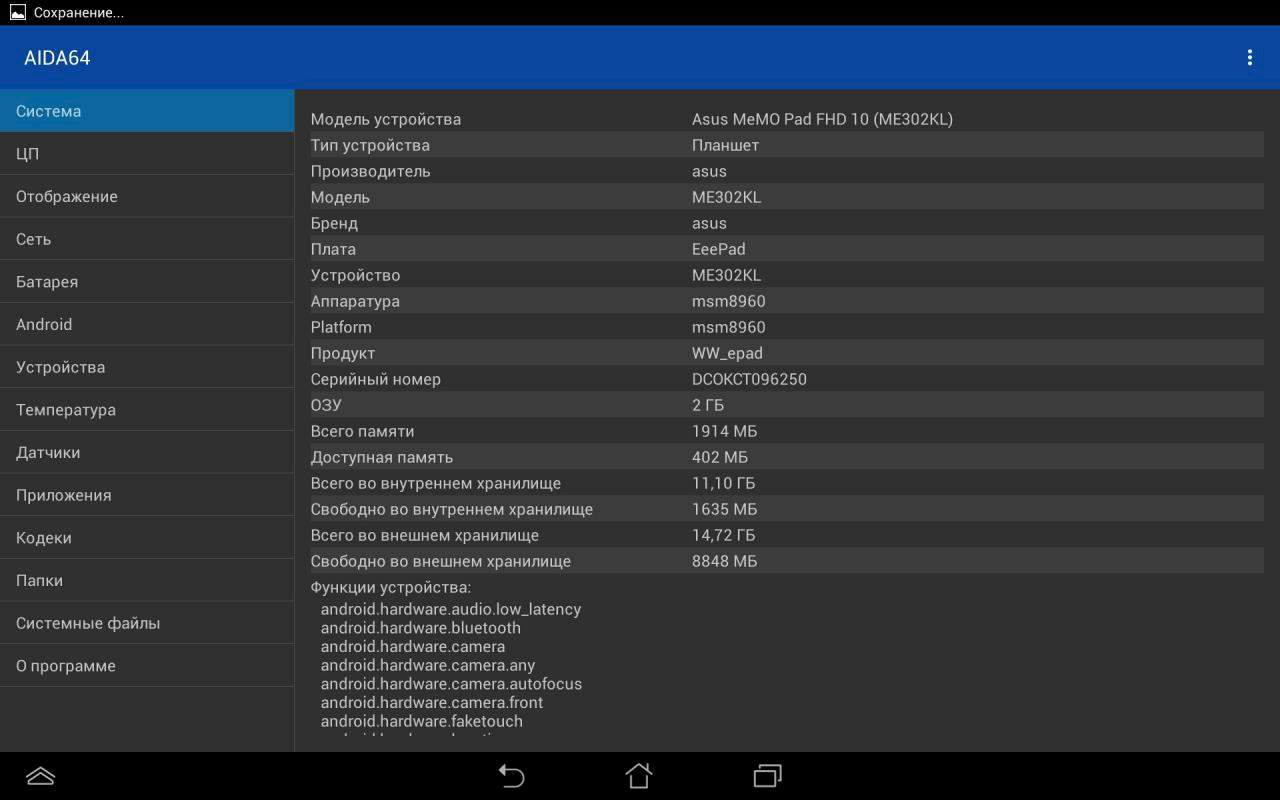
Task: Tap the Серийный номер row
Action: (x=786, y=379)
